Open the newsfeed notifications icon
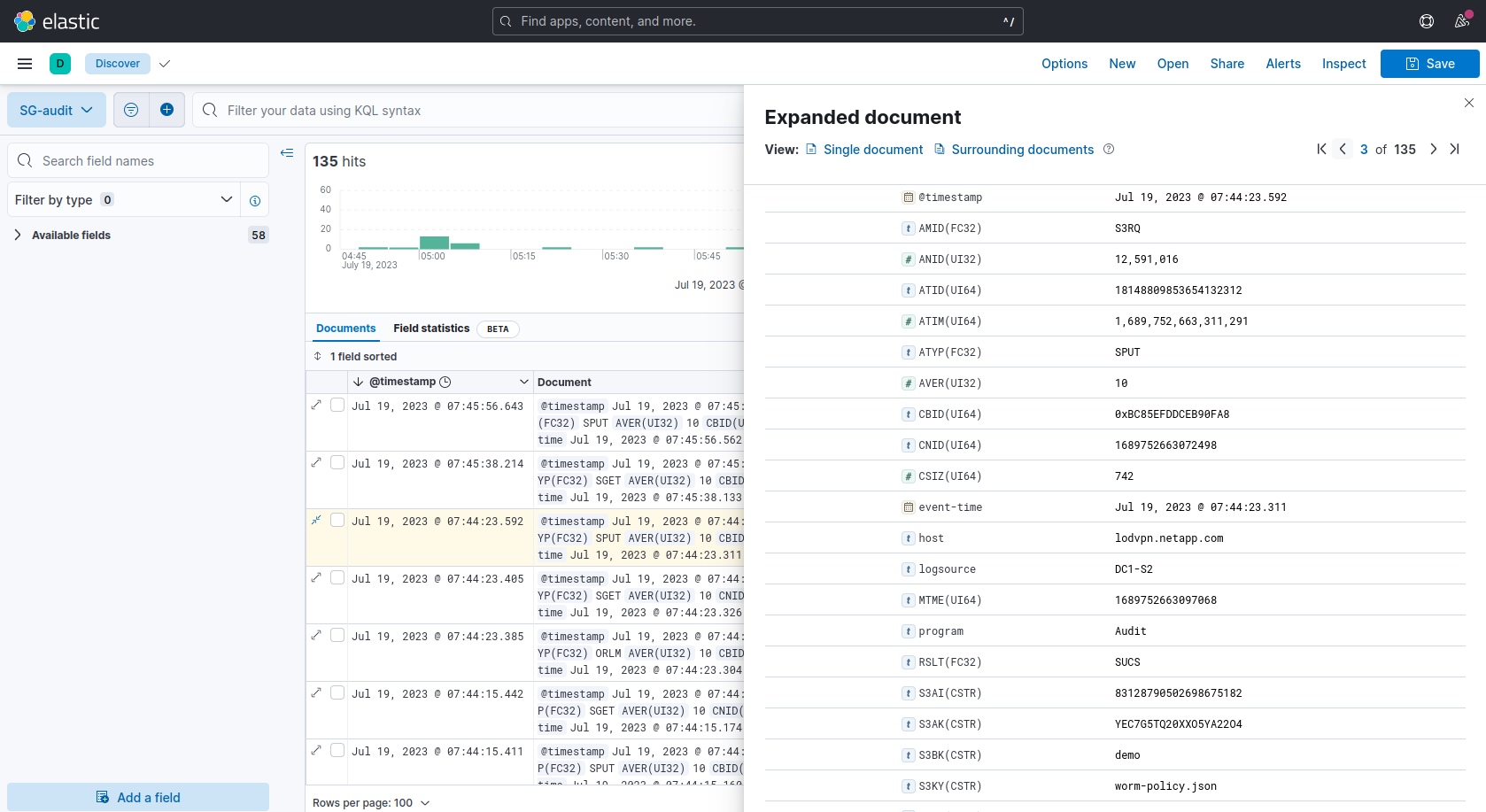1486x812 pixels. [x=1462, y=21]
